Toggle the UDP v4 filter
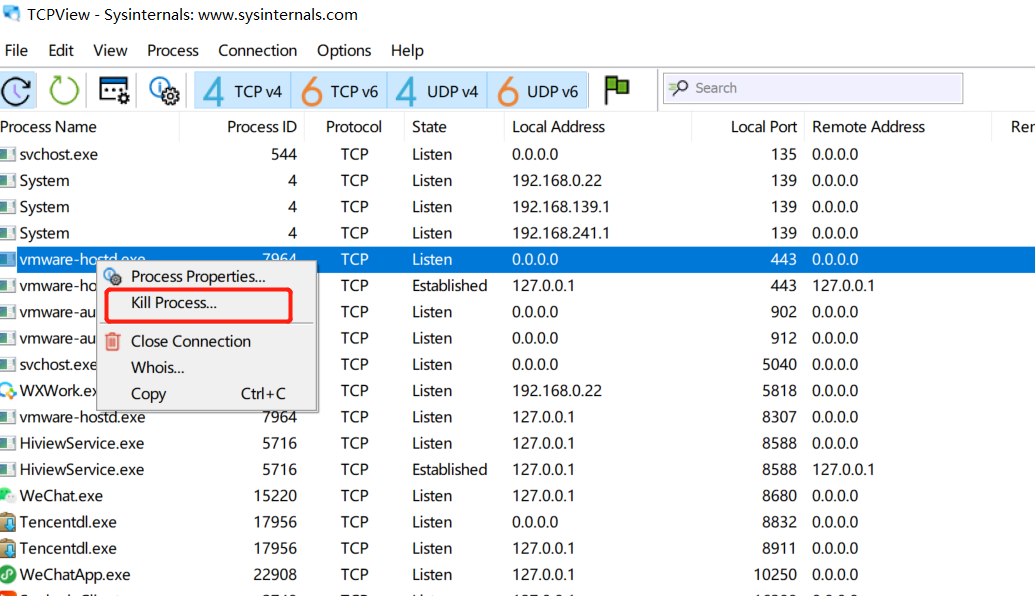 (x=437, y=91)
